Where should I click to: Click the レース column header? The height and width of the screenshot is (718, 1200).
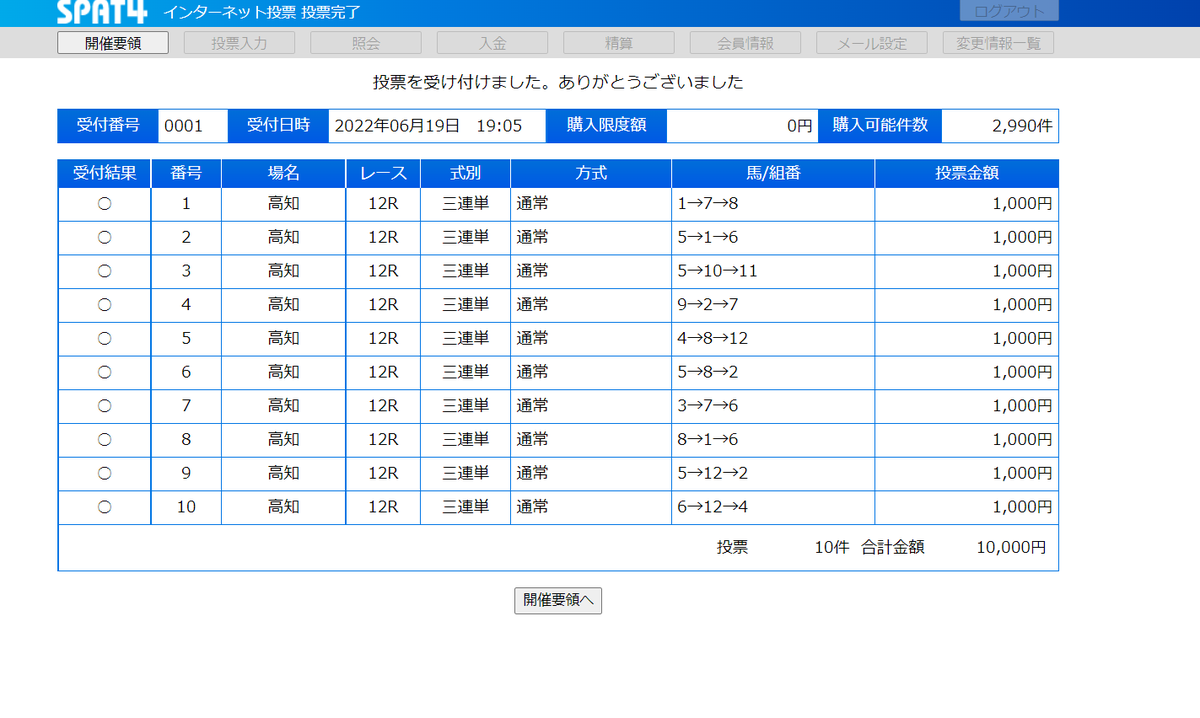383,173
